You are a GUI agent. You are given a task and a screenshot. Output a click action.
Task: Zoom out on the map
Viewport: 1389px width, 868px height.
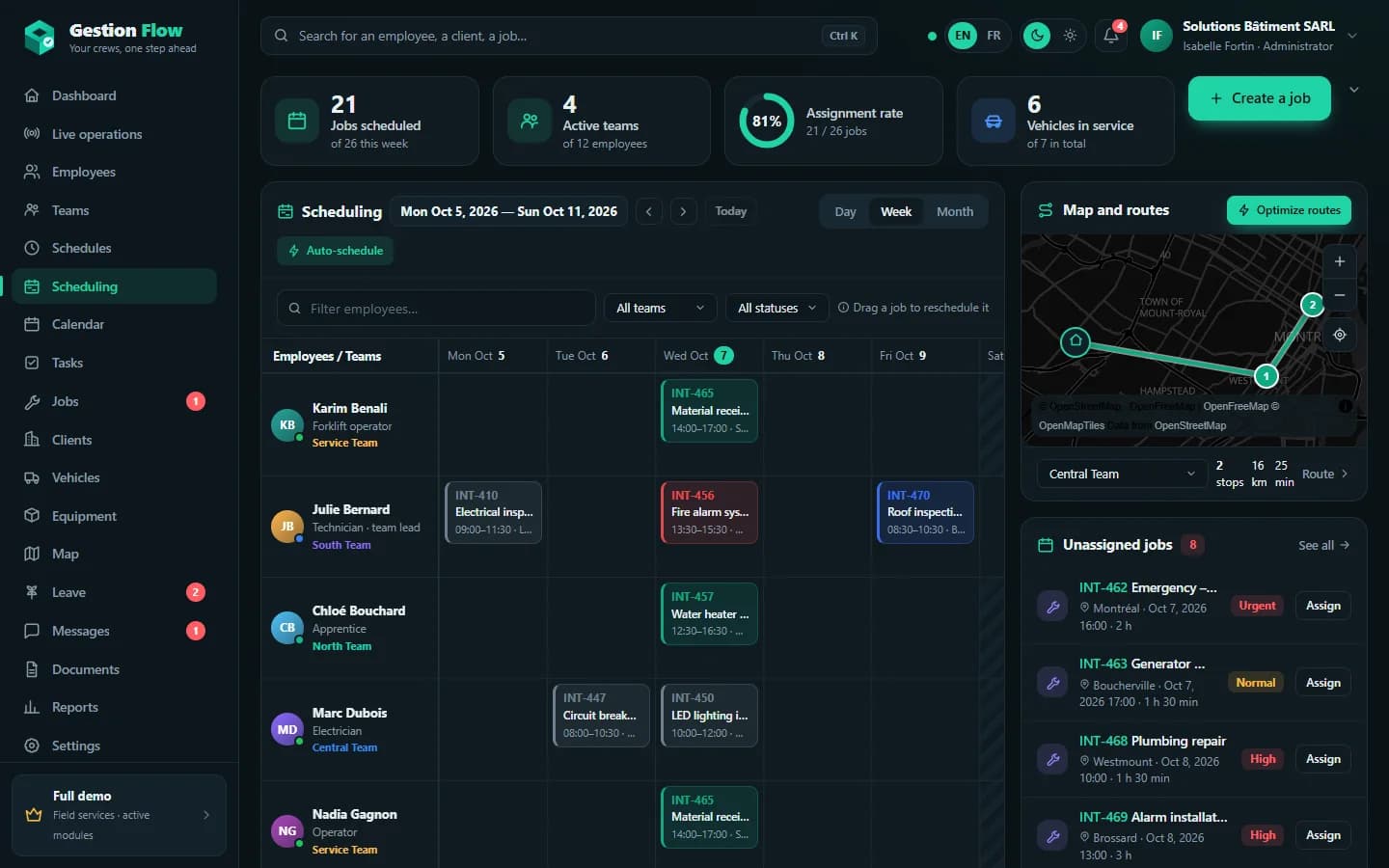pos(1339,295)
